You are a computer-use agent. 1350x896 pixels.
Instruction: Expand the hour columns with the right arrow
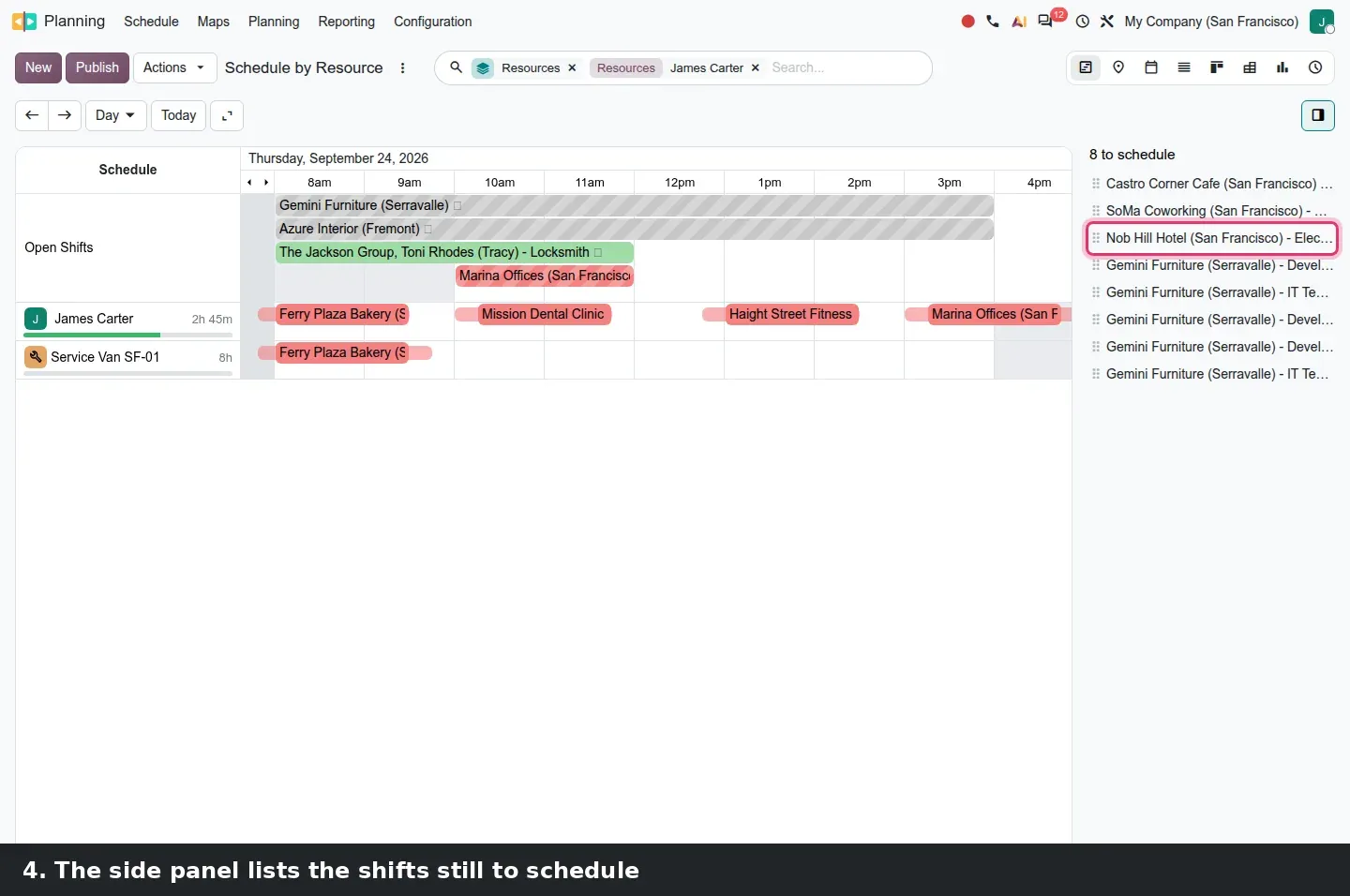pos(266,183)
